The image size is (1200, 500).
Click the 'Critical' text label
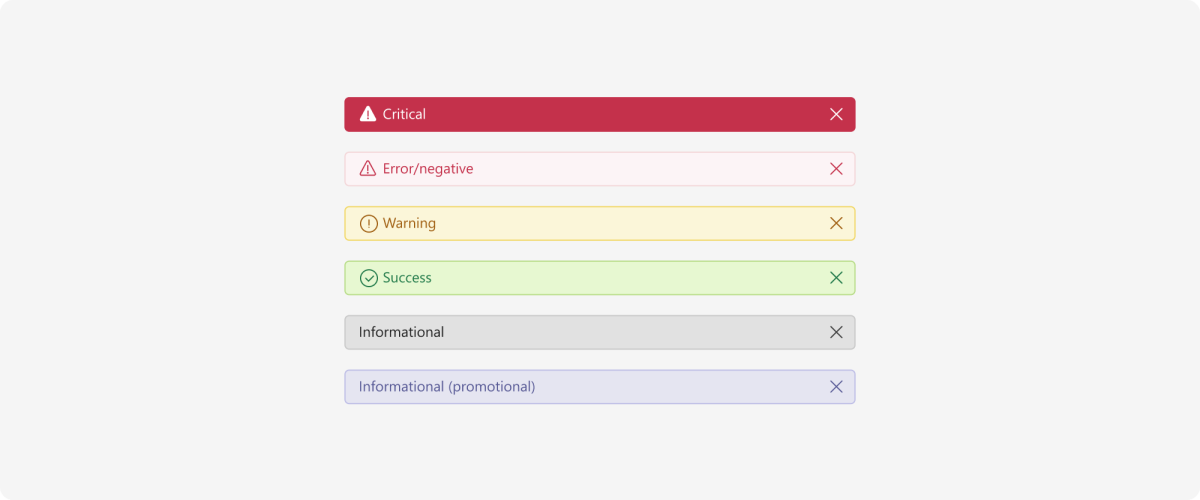tap(404, 114)
